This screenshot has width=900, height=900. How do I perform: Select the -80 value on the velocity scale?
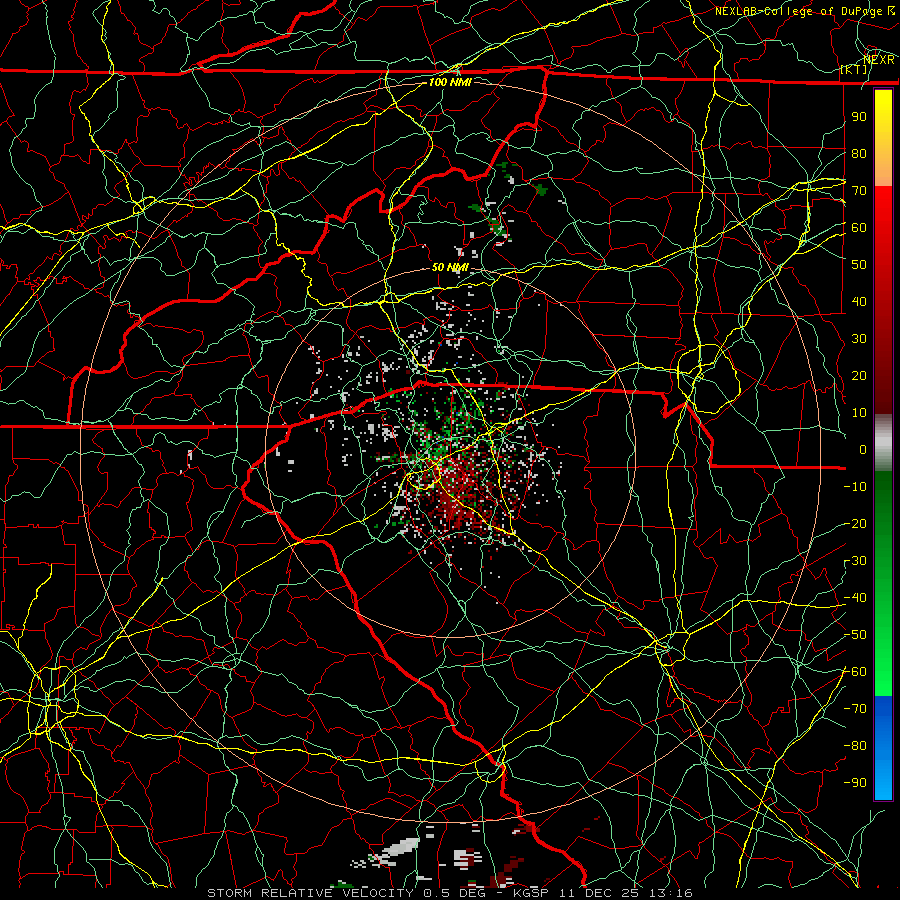[855, 746]
